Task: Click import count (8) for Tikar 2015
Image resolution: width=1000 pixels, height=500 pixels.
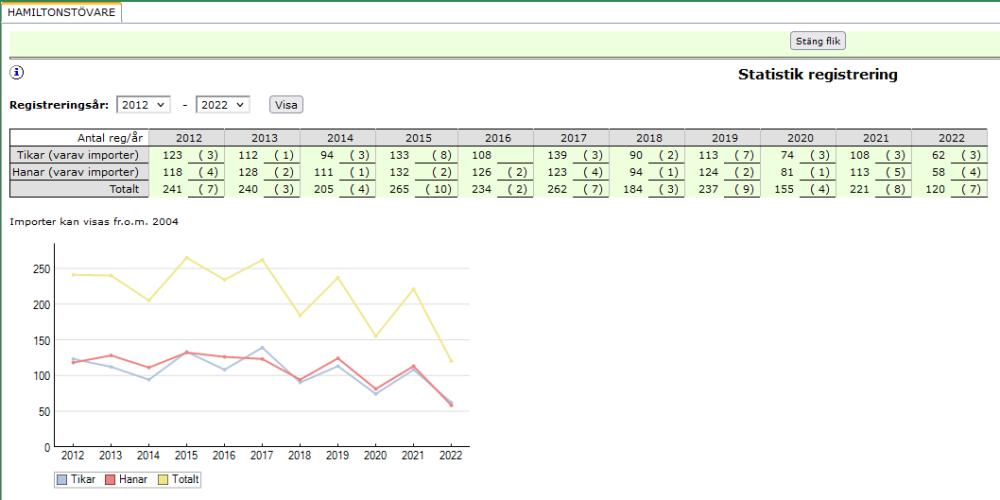Action: 443,155
